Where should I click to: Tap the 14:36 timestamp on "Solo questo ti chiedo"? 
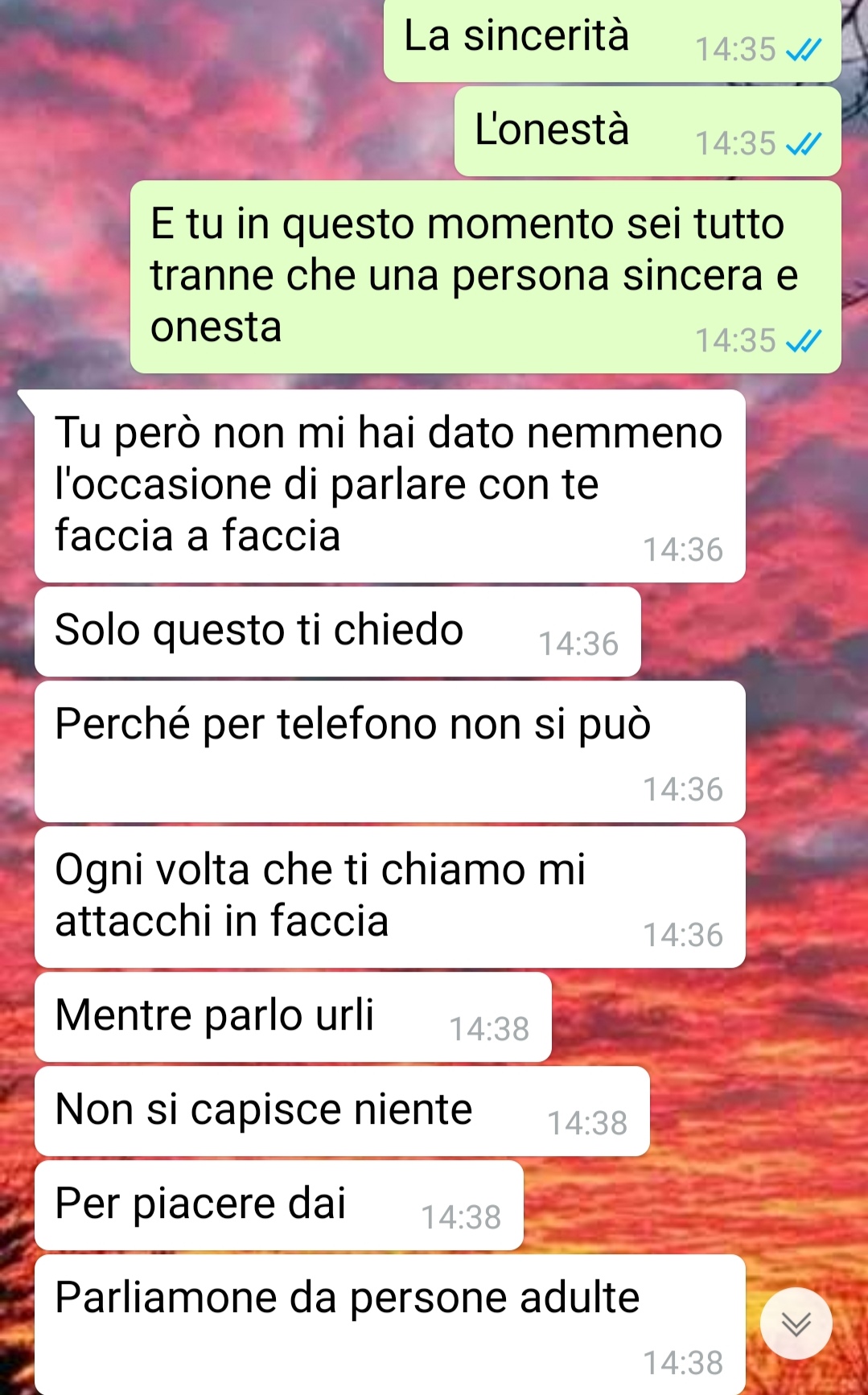(x=578, y=644)
